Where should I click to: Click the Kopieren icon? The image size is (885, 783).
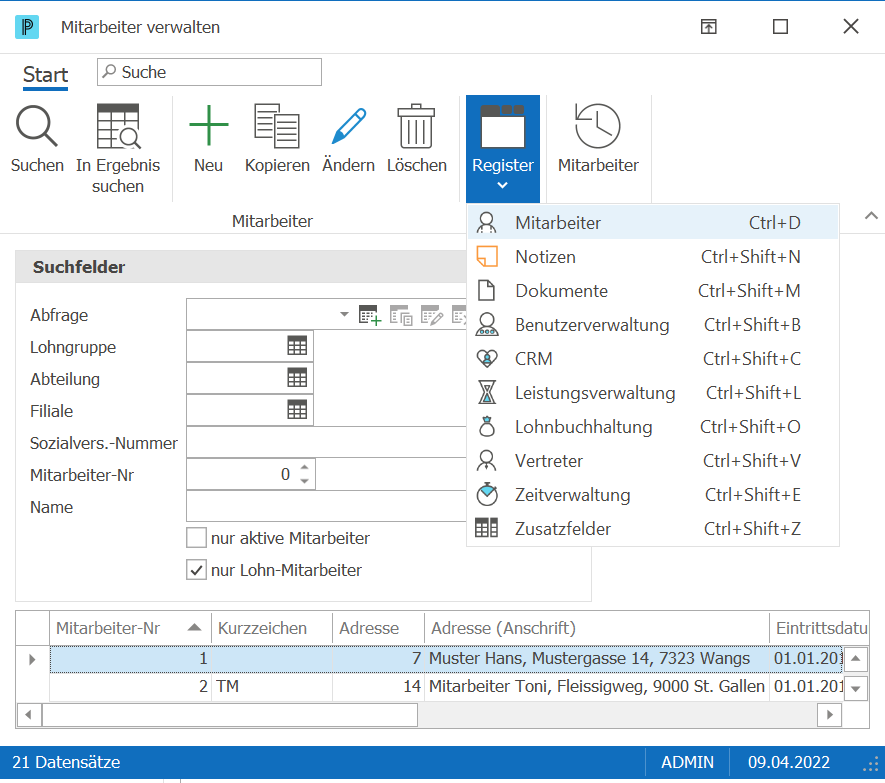coord(277,125)
